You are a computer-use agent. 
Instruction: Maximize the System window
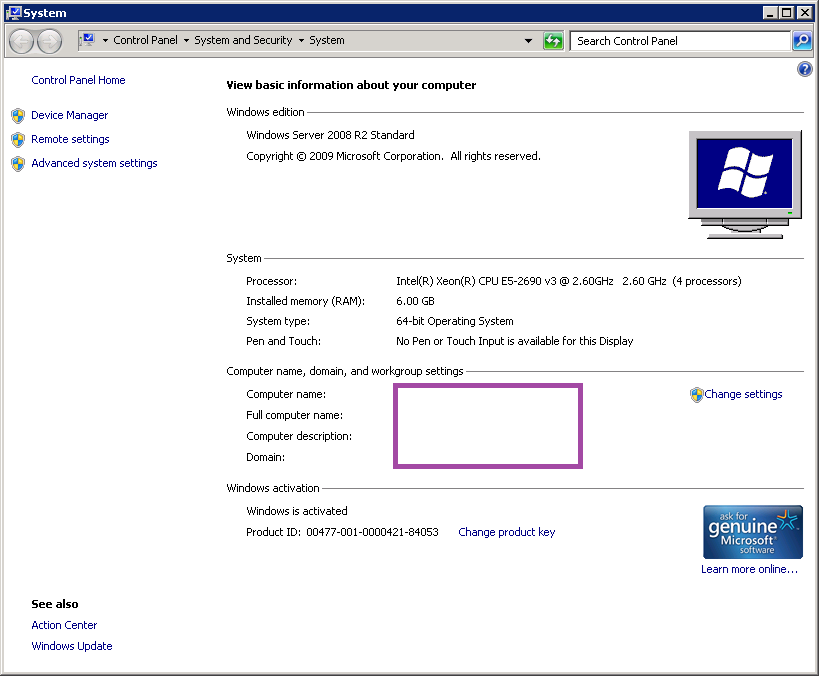(x=786, y=13)
